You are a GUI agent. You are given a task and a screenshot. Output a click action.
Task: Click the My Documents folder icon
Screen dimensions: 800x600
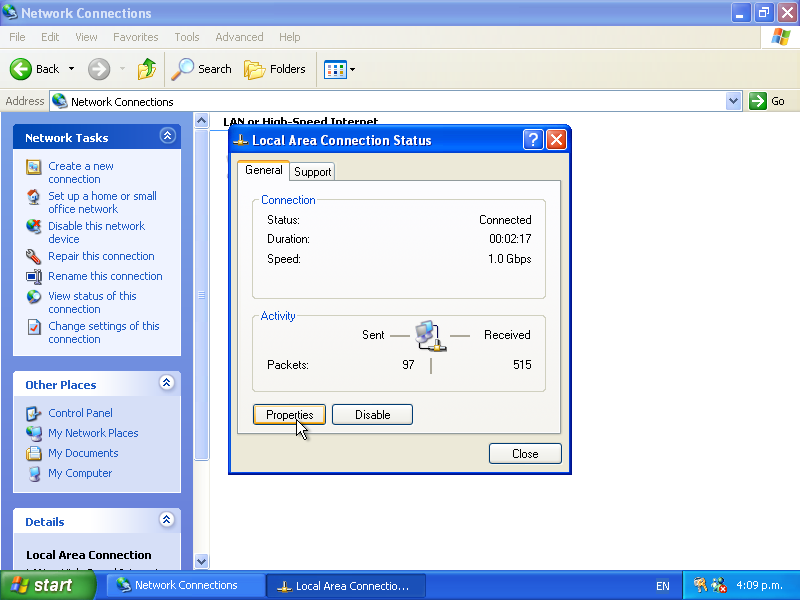(34, 453)
